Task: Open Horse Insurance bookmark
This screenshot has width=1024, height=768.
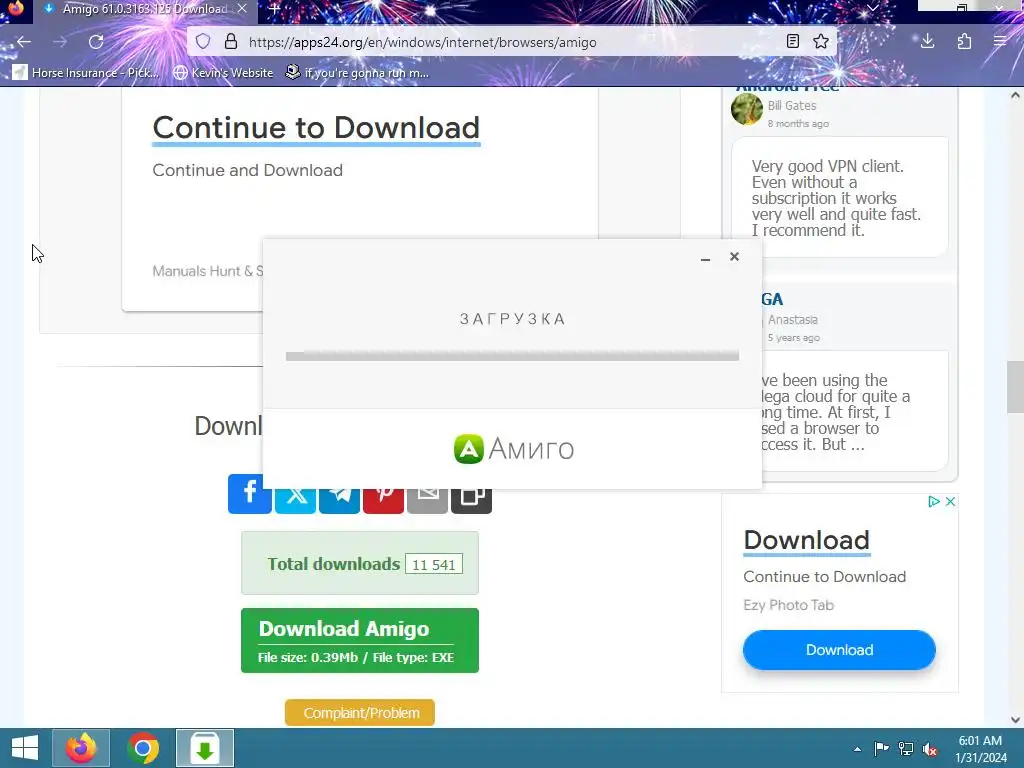Action: pyautogui.click(x=86, y=72)
